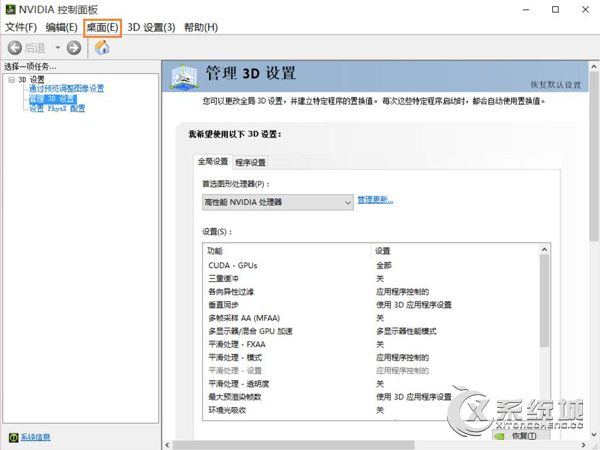The height and width of the screenshot is (450, 600).
Task: Click the horizontal scrollbar thumb
Action: (293, 445)
